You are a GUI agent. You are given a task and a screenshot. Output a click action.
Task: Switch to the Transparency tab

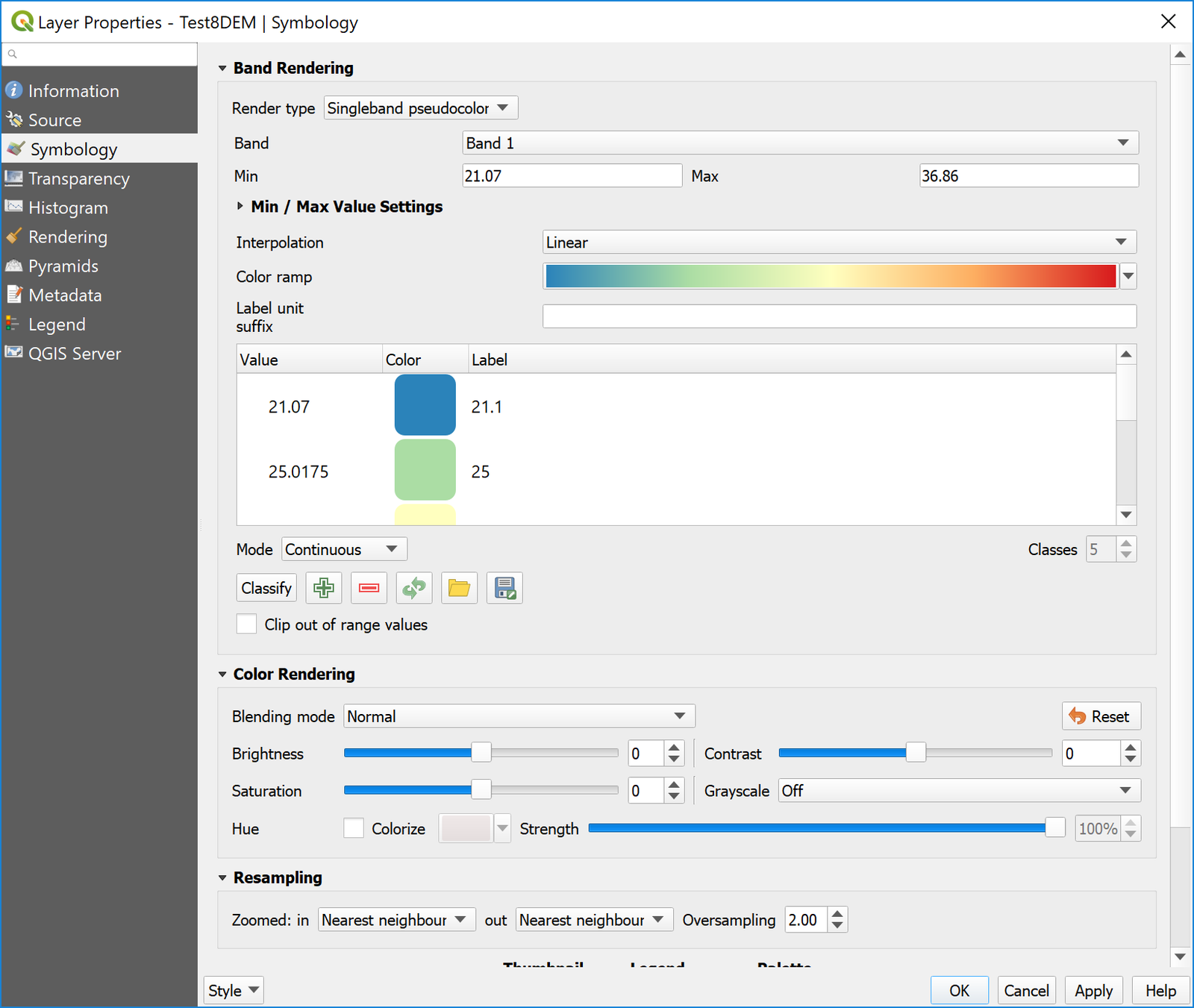coord(78,179)
